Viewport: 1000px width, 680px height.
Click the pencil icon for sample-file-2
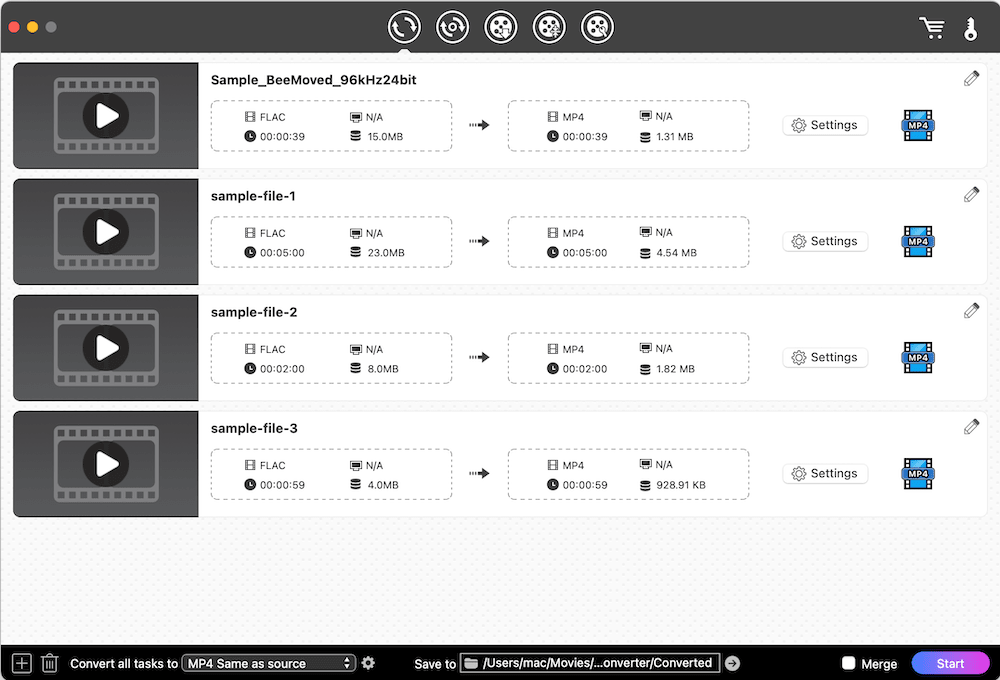tap(971, 311)
